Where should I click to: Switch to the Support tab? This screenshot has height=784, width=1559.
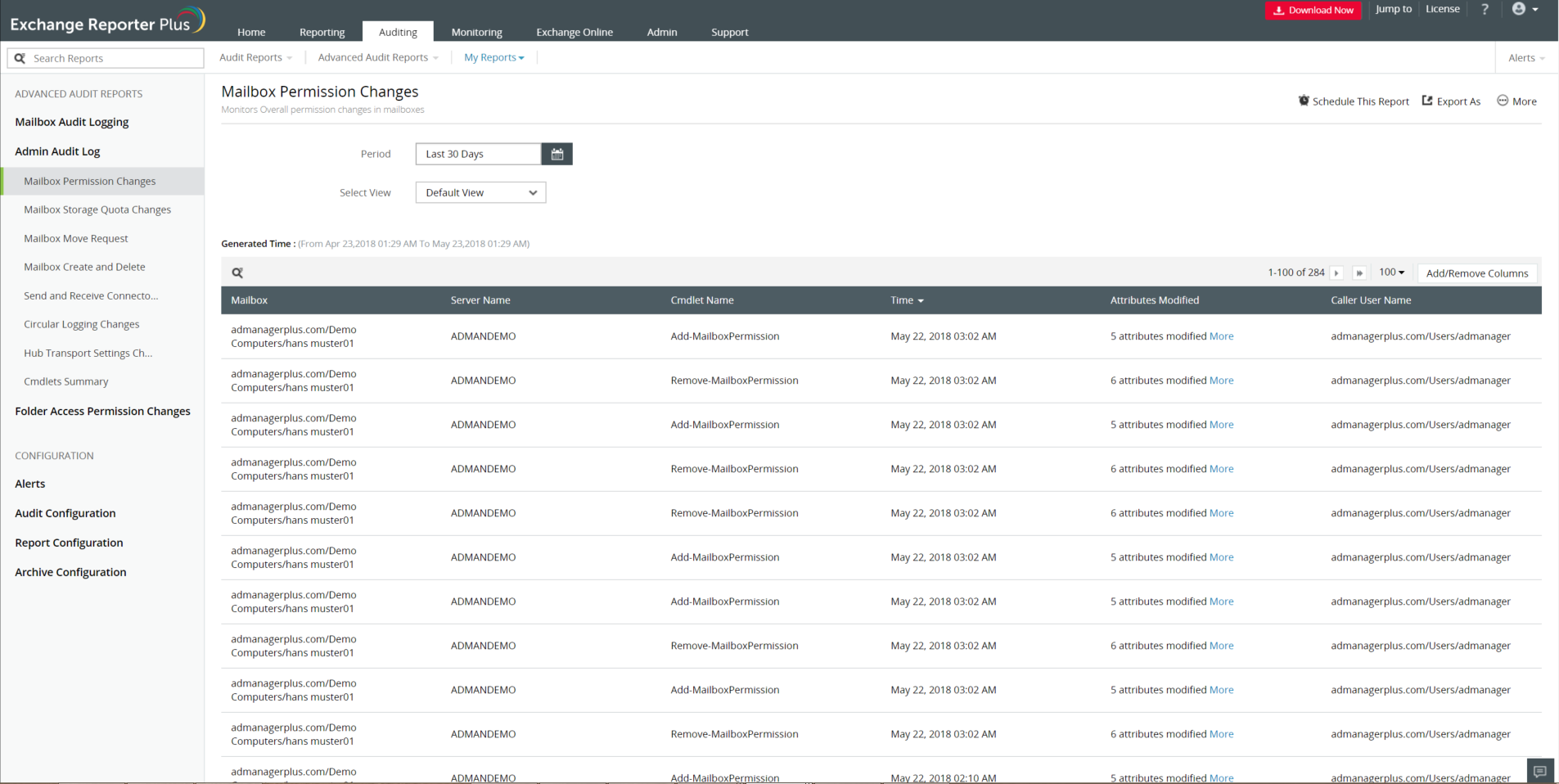point(730,32)
